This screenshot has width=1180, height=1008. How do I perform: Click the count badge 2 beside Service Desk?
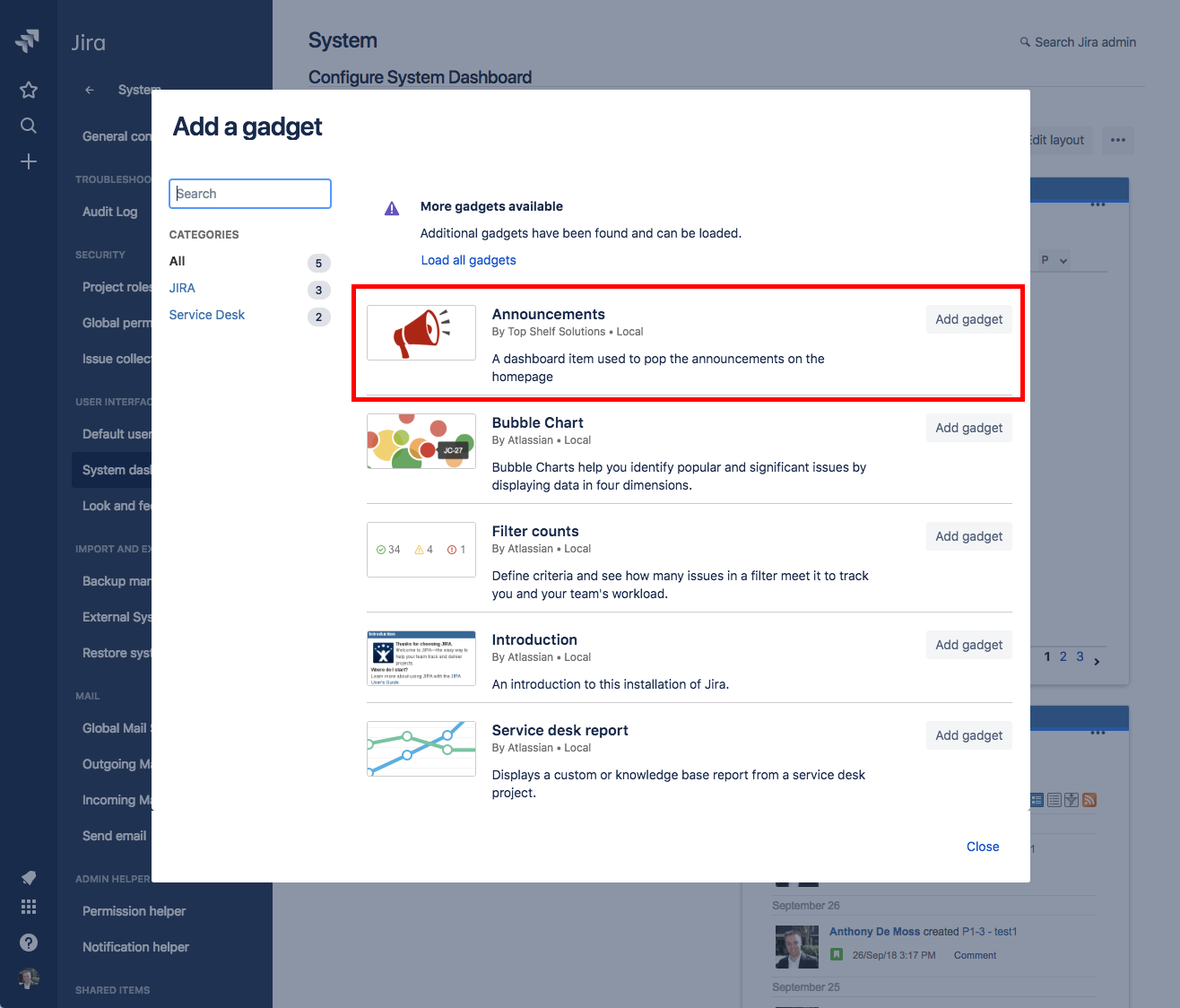click(x=318, y=317)
